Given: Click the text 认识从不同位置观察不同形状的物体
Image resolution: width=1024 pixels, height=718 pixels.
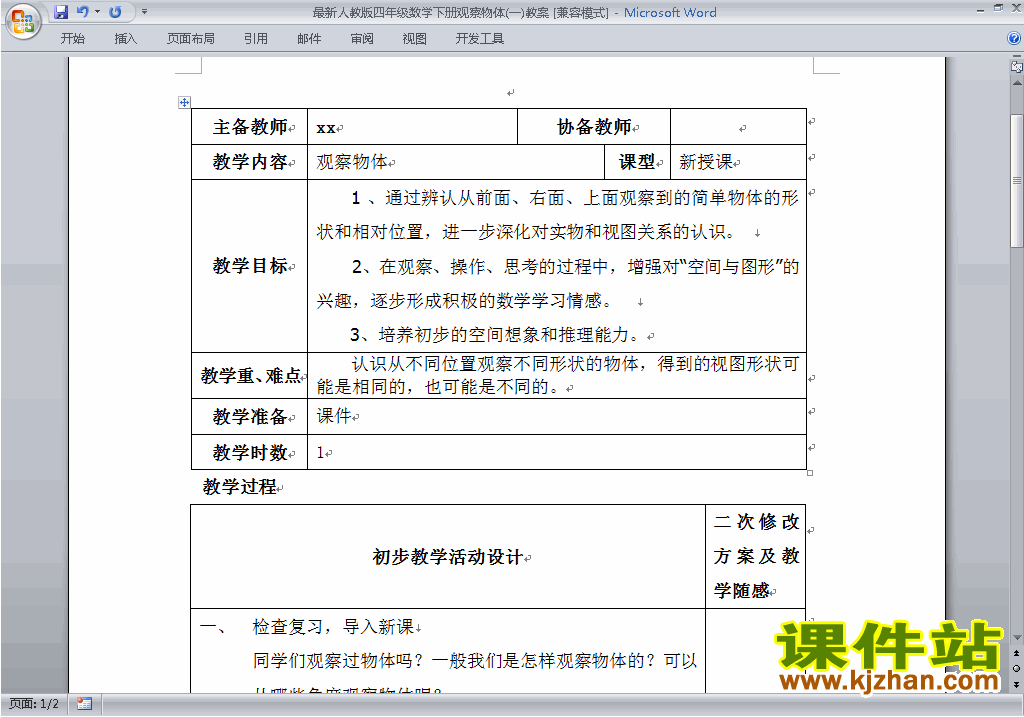Looking at the screenshot, I should pos(495,364).
